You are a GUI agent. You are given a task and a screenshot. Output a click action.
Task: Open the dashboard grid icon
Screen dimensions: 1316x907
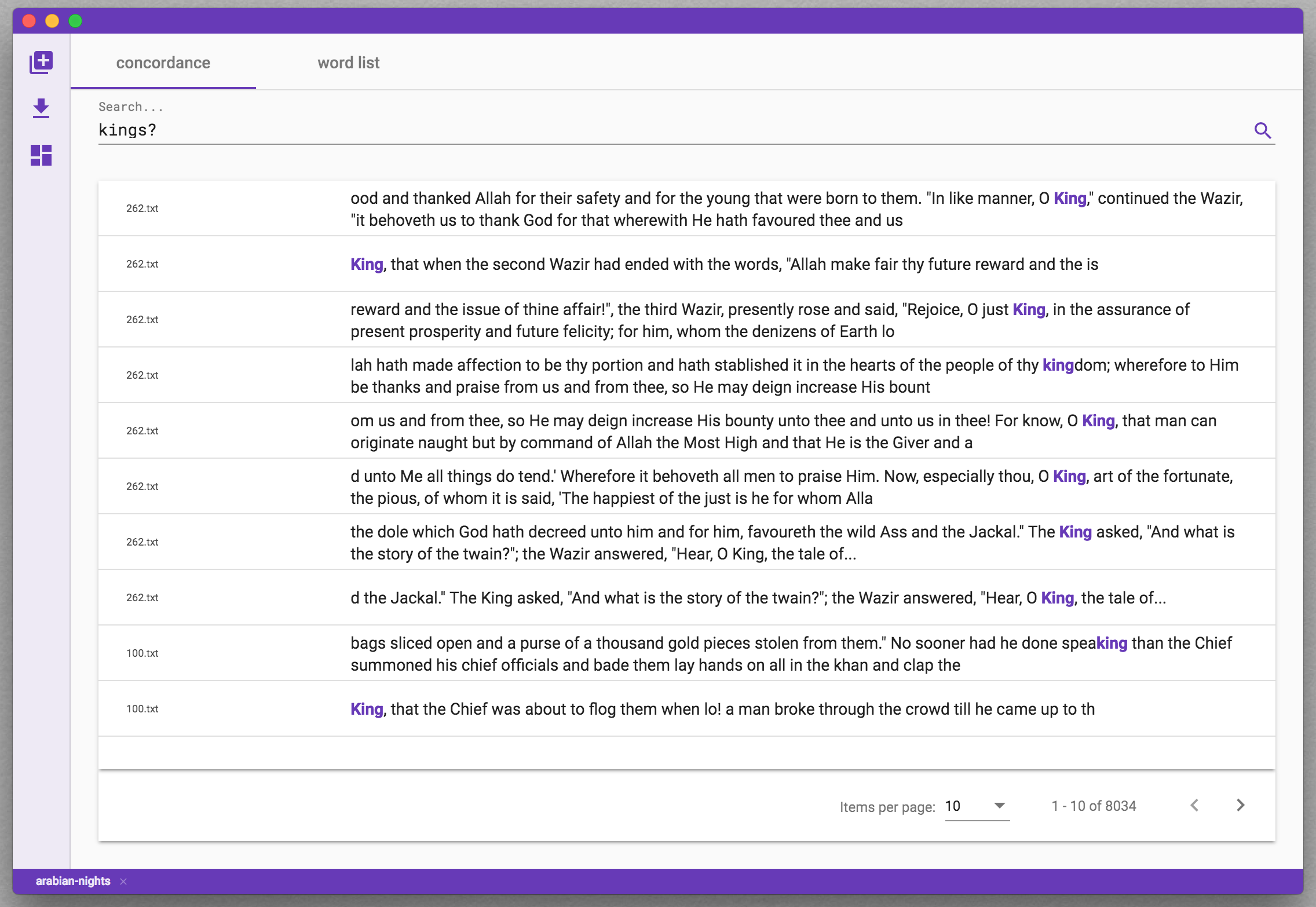41,155
